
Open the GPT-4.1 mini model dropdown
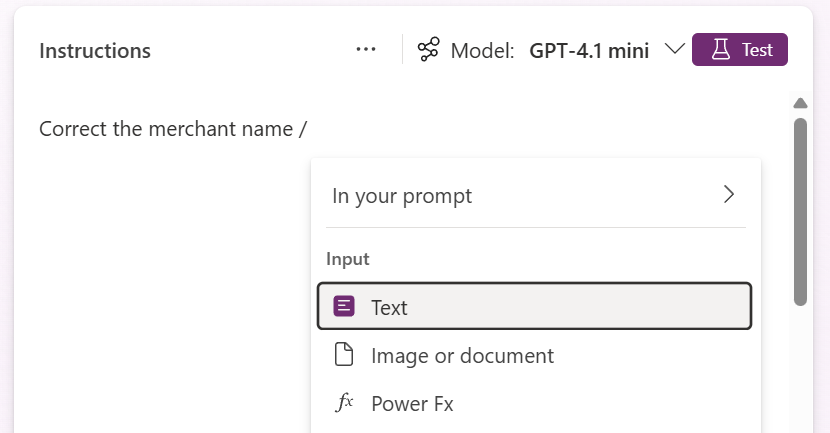point(589,50)
